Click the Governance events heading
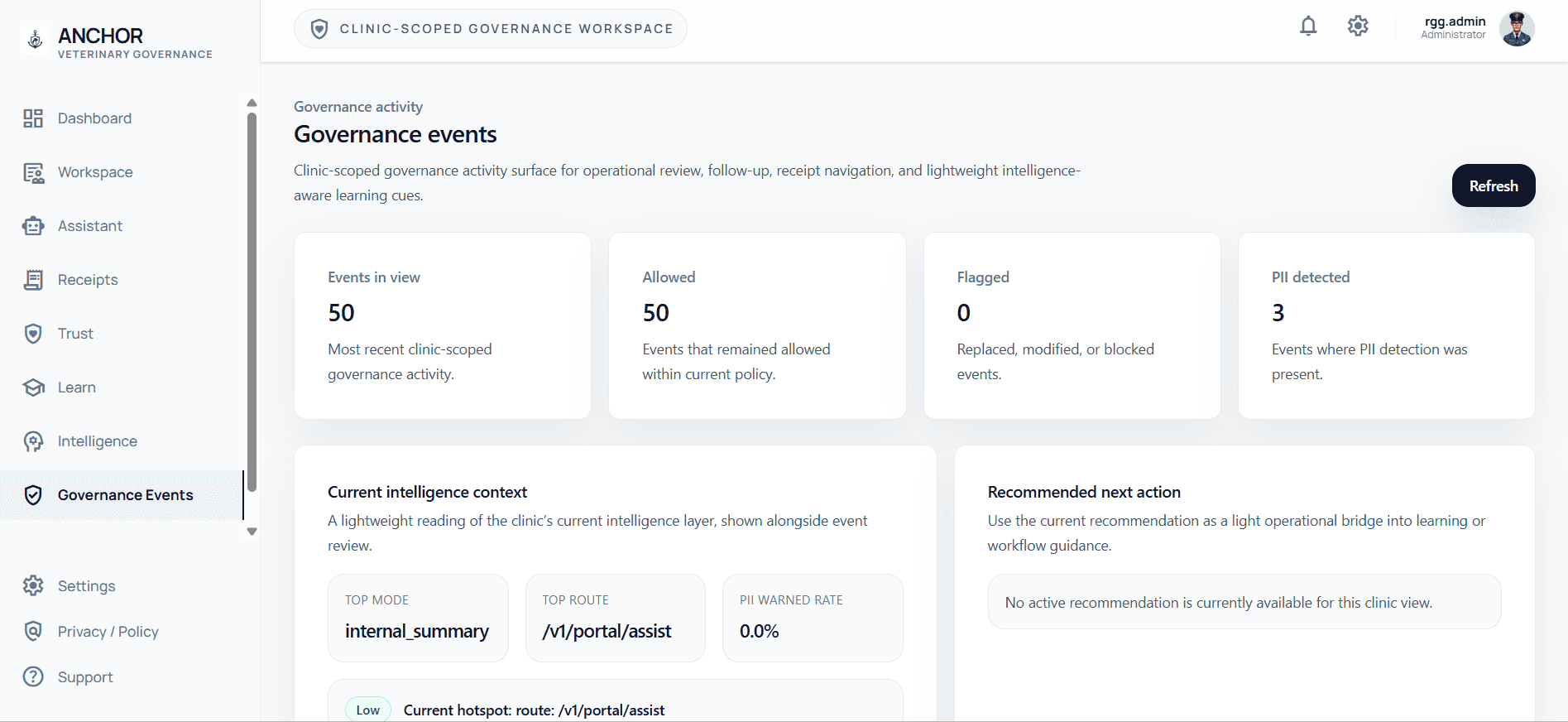This screenshot has height=722, width=1568. click(396, 134)
